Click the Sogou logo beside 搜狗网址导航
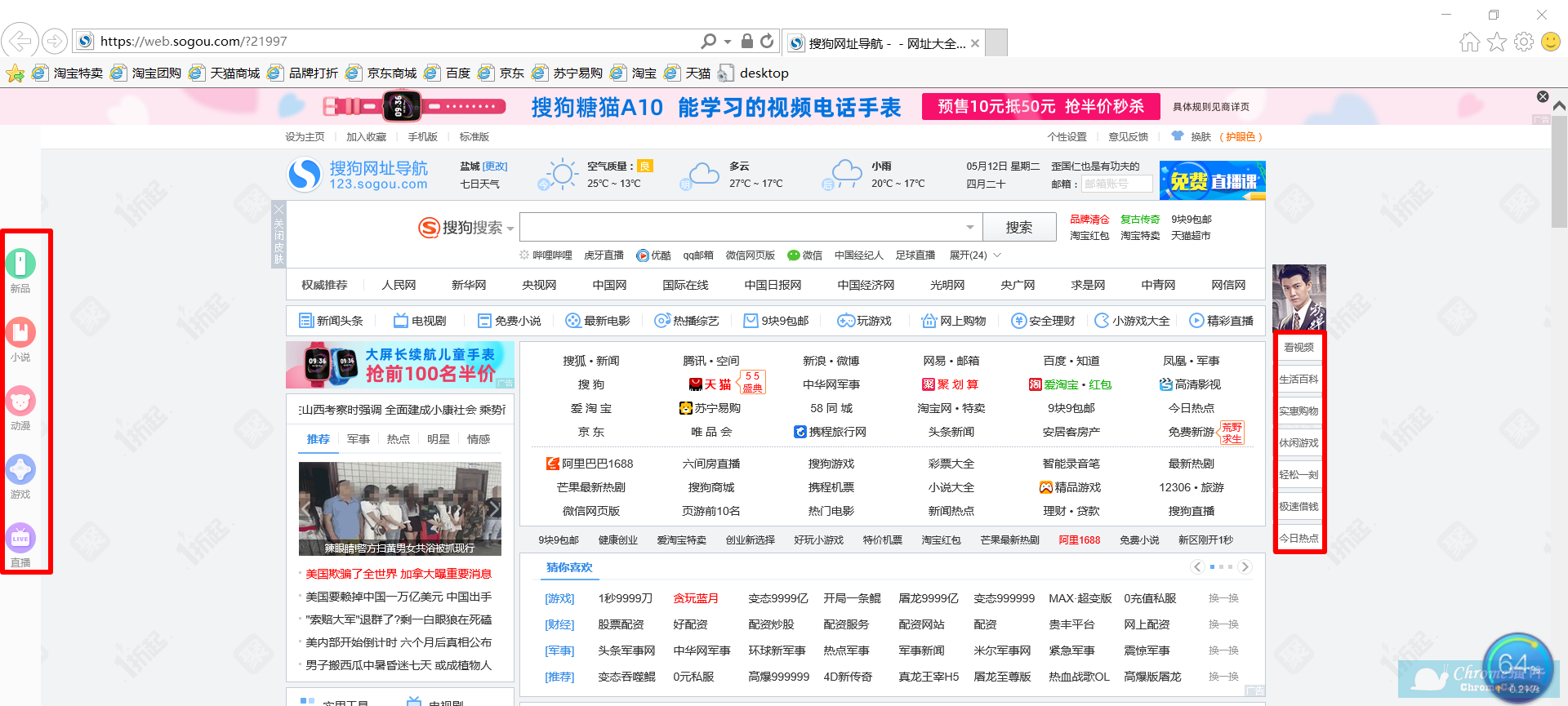 [305, 175]
